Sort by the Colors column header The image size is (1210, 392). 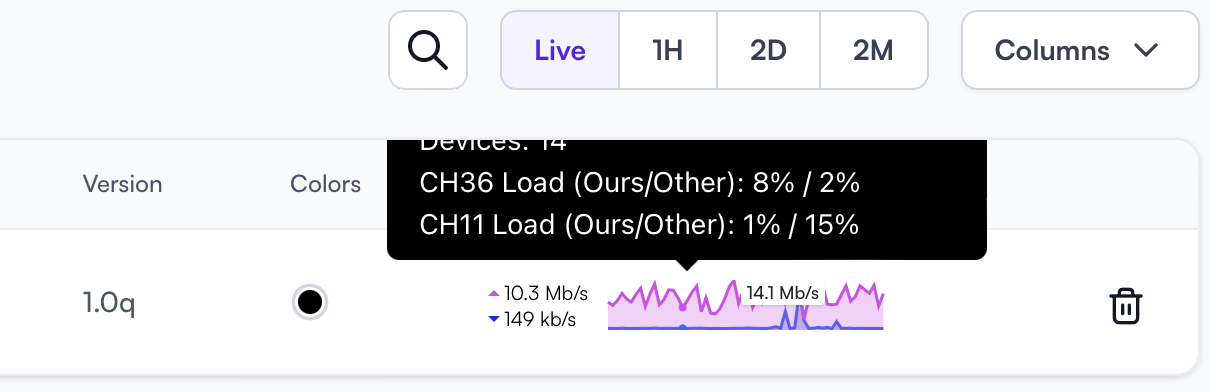coord(325,184)
